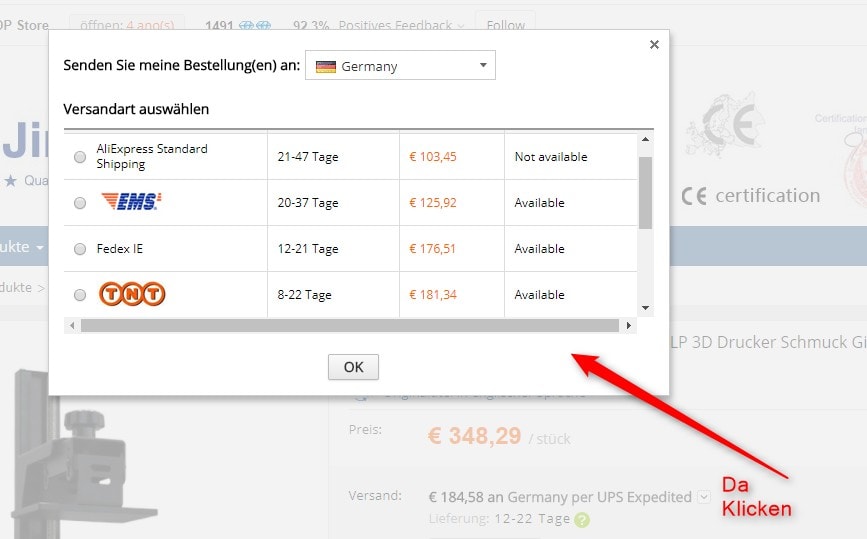Viewport: 867px width, 539px height.
Task: Select AliExpress Standard Shipping radio button
Action: click(x=80, y=157)
